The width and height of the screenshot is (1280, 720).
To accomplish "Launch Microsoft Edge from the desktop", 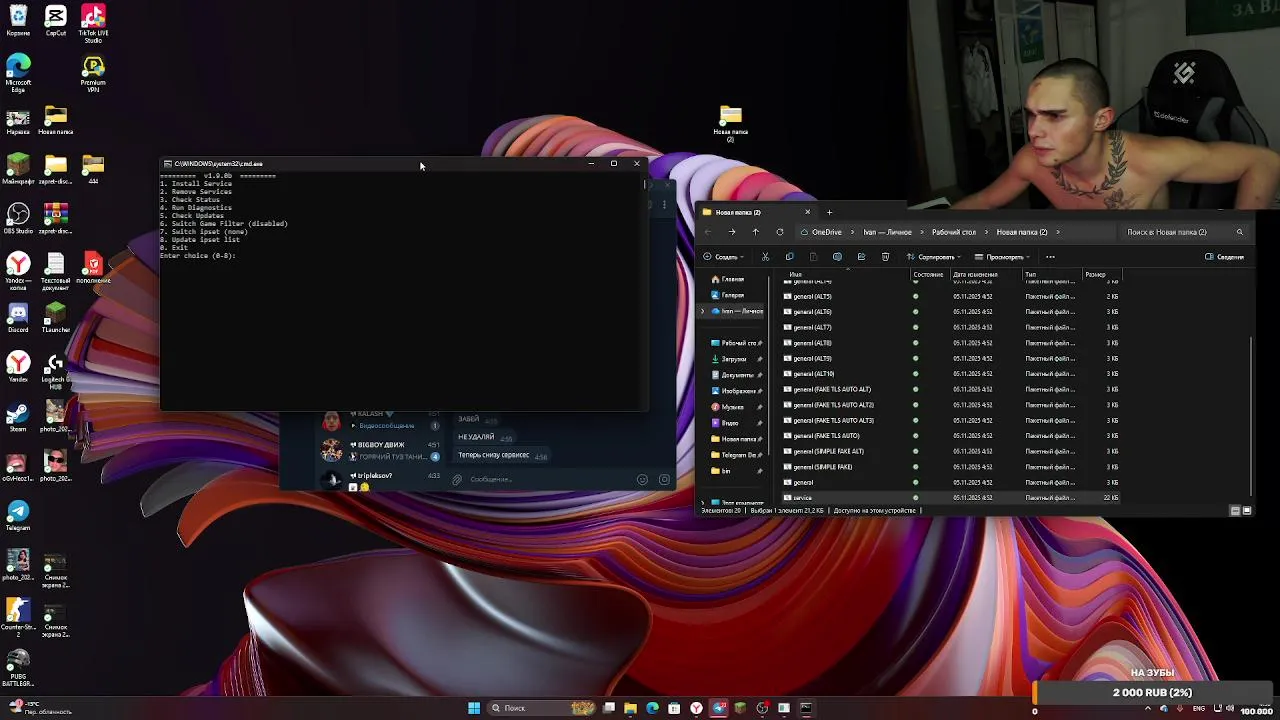I will point(18,73).
